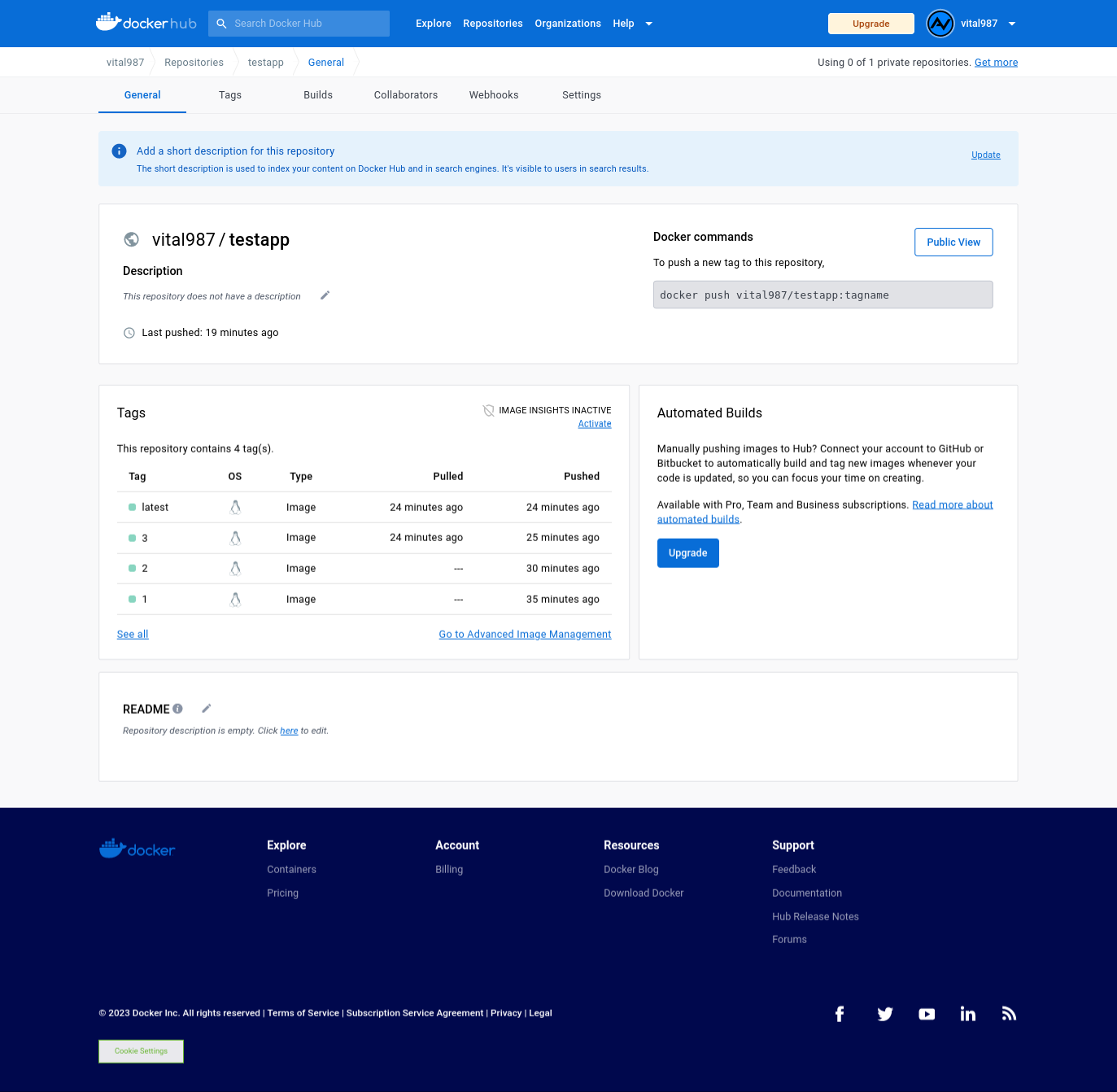Open the footer Privacy link
The image size is (1117, 1092).
506,1014
